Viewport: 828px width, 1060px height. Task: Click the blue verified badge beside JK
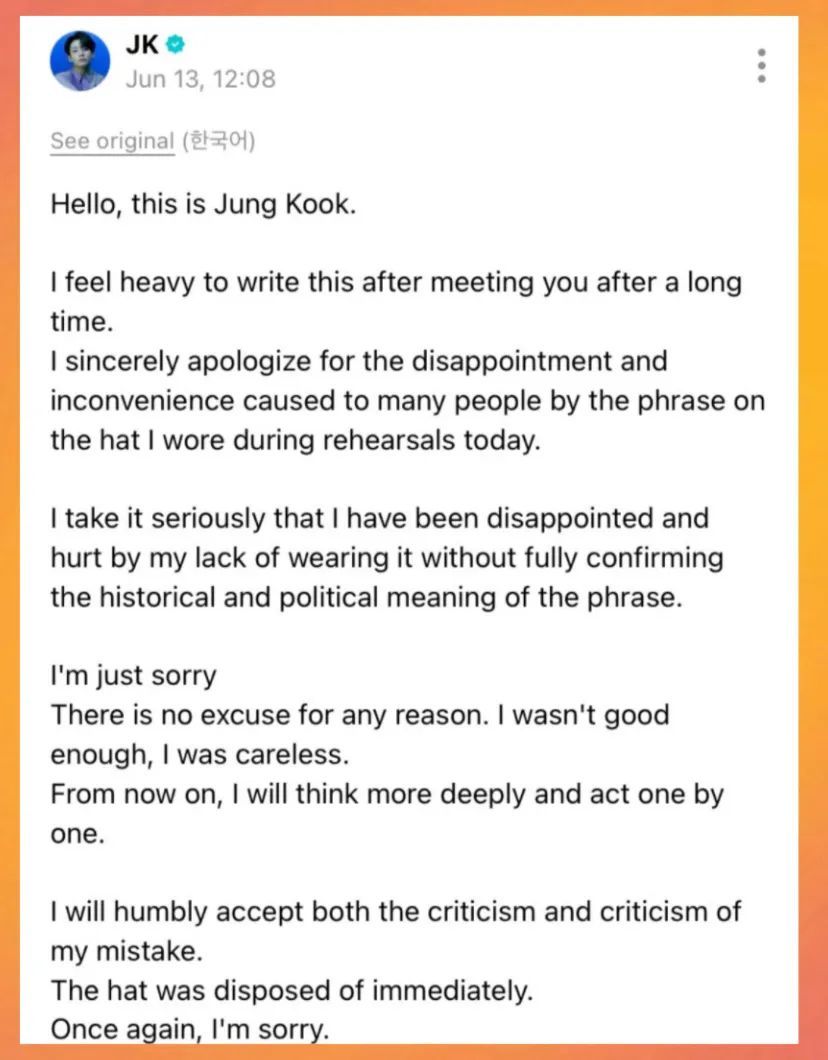[x=176, y=45]
